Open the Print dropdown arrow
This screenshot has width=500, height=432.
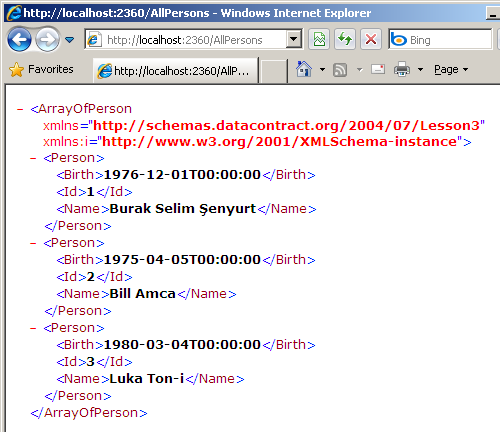click(420, 69)
